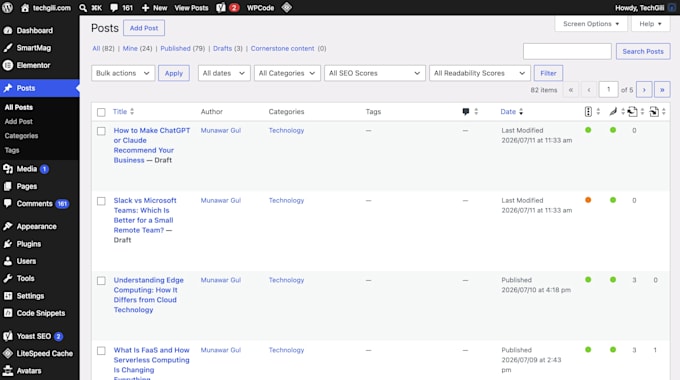Click the Add Post button

pyautogui.click(x=144, y=28)
